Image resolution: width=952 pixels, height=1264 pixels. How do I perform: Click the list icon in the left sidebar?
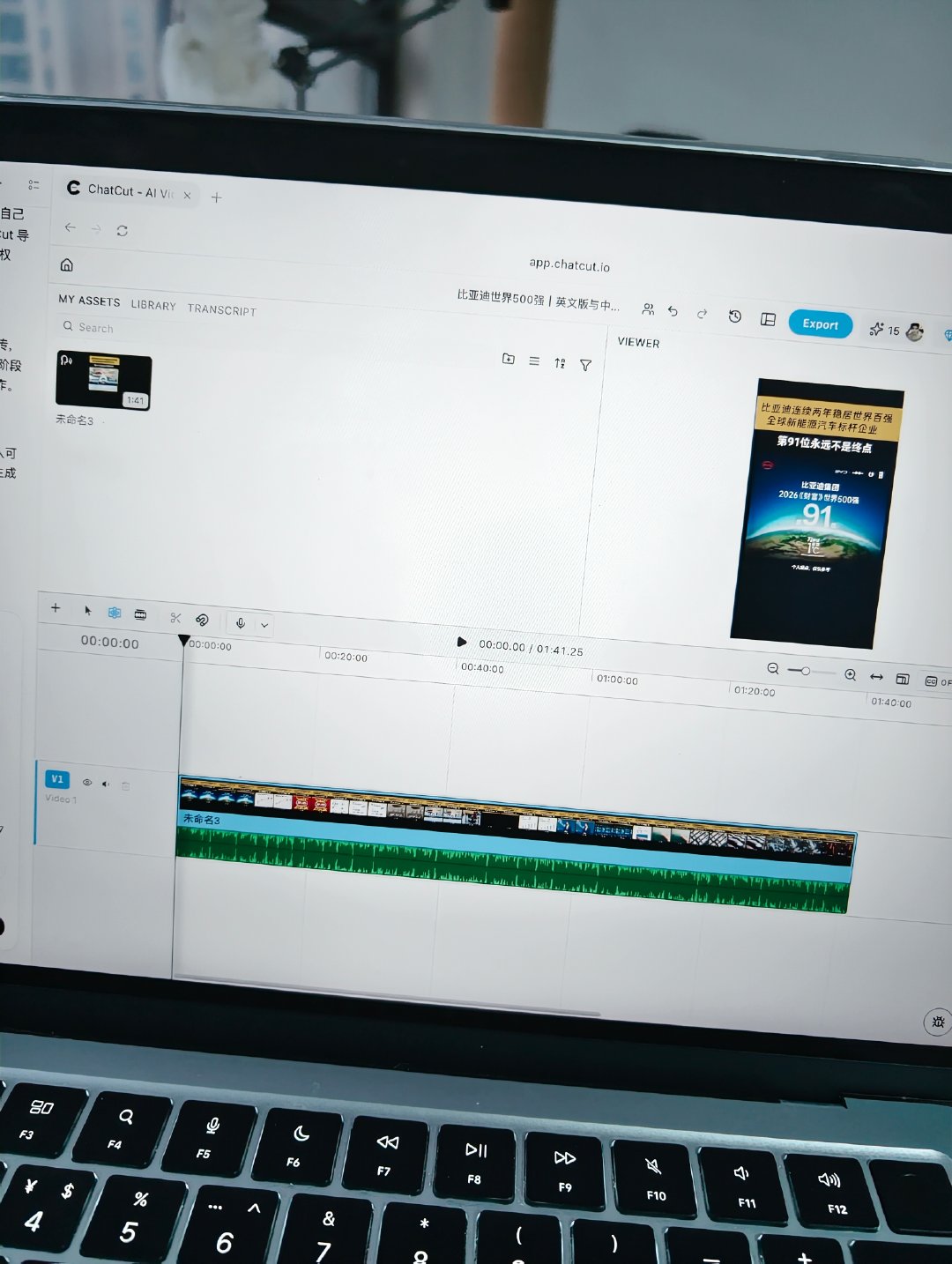point(33,184)
